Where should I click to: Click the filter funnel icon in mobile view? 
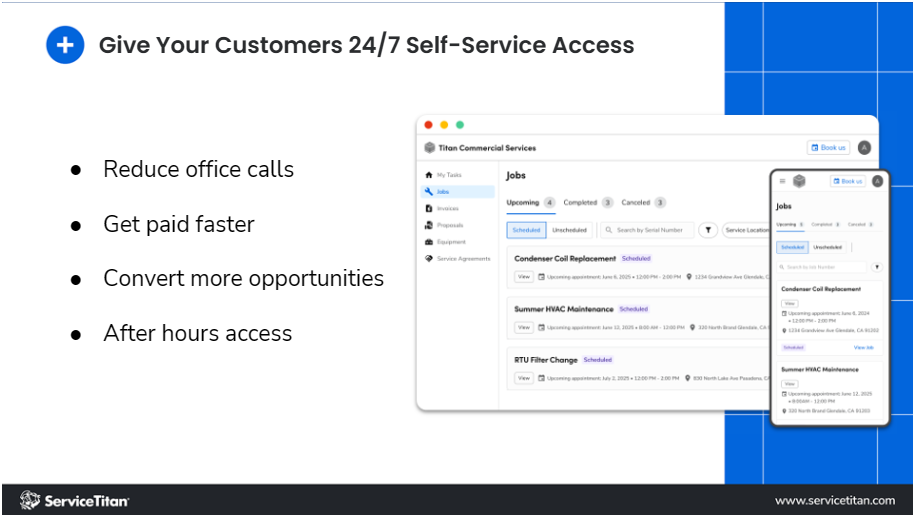(876, 267)
